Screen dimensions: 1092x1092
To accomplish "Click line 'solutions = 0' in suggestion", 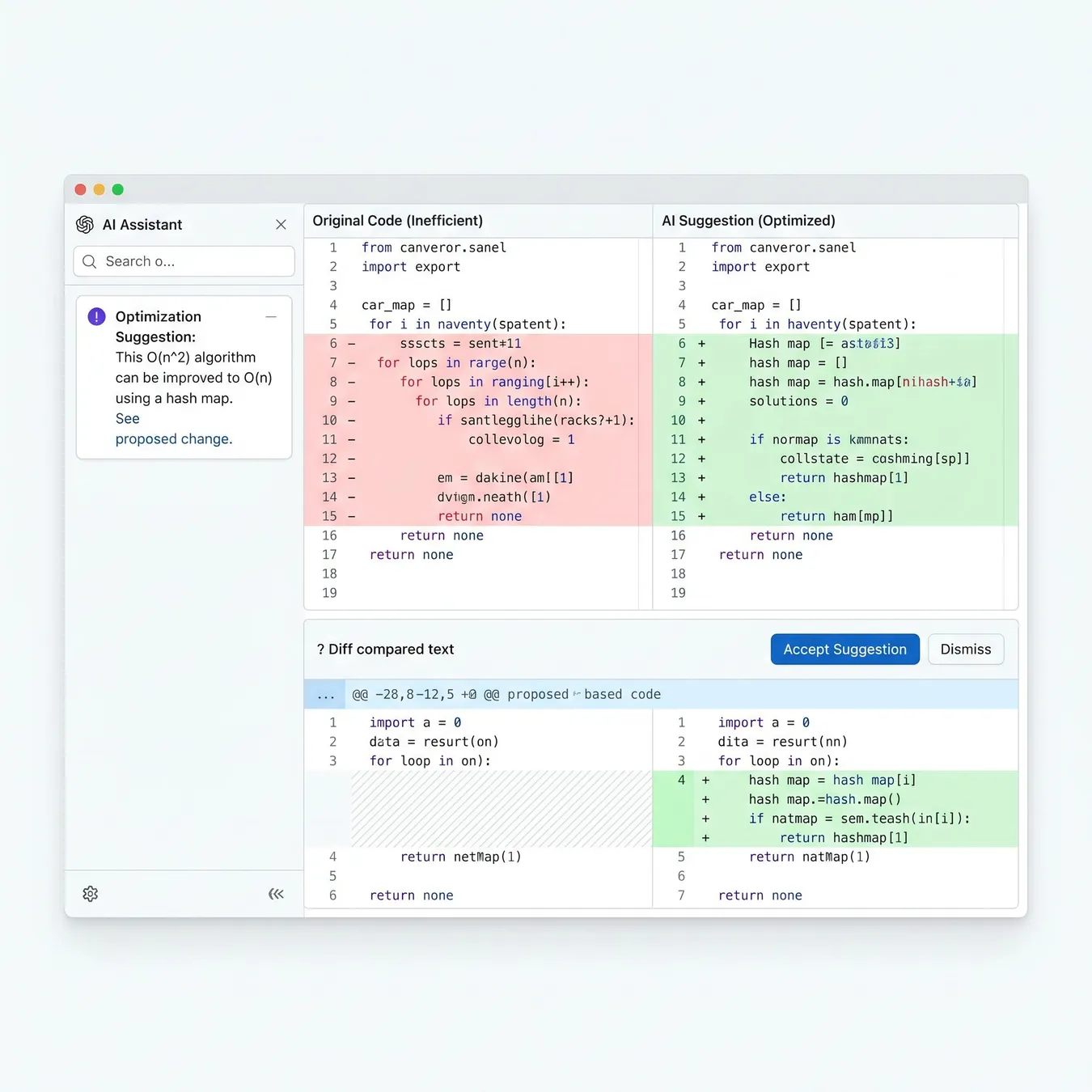I will [x=798, y=401].
